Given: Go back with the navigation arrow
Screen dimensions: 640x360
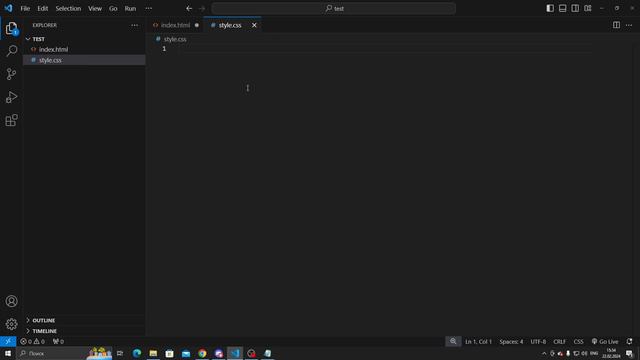Looking at the screenshot, I should point(189,8).
